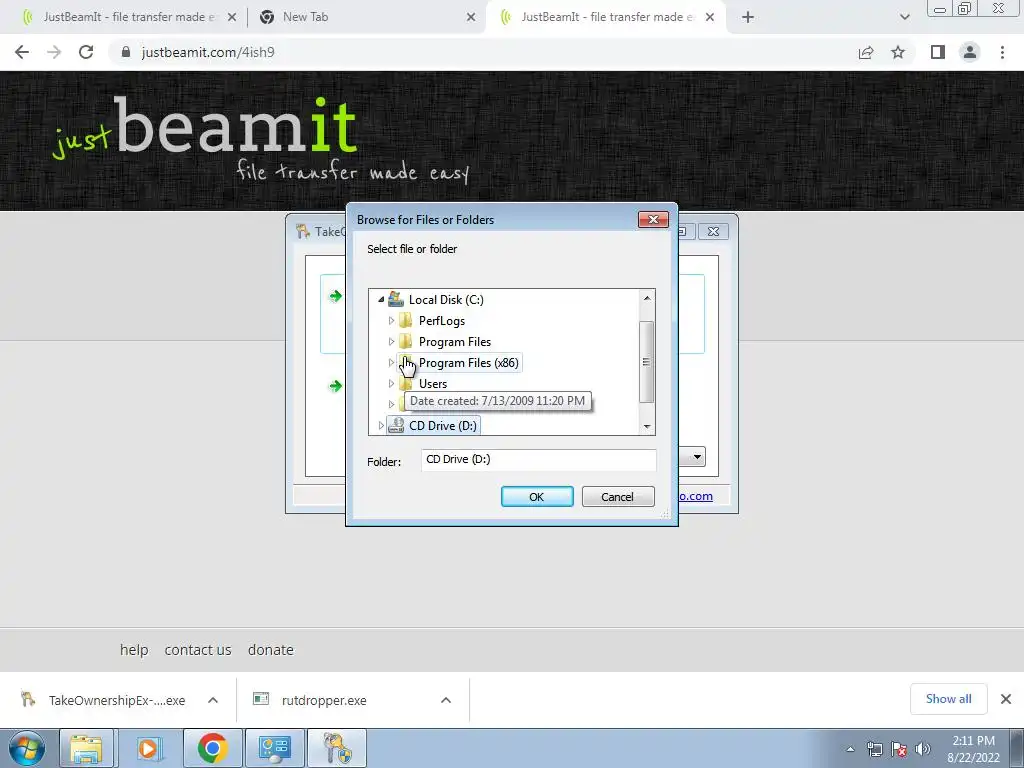This screenshot has height=768, width=1024.
Task: Select the Program Files folder
Action: (455, 342)
